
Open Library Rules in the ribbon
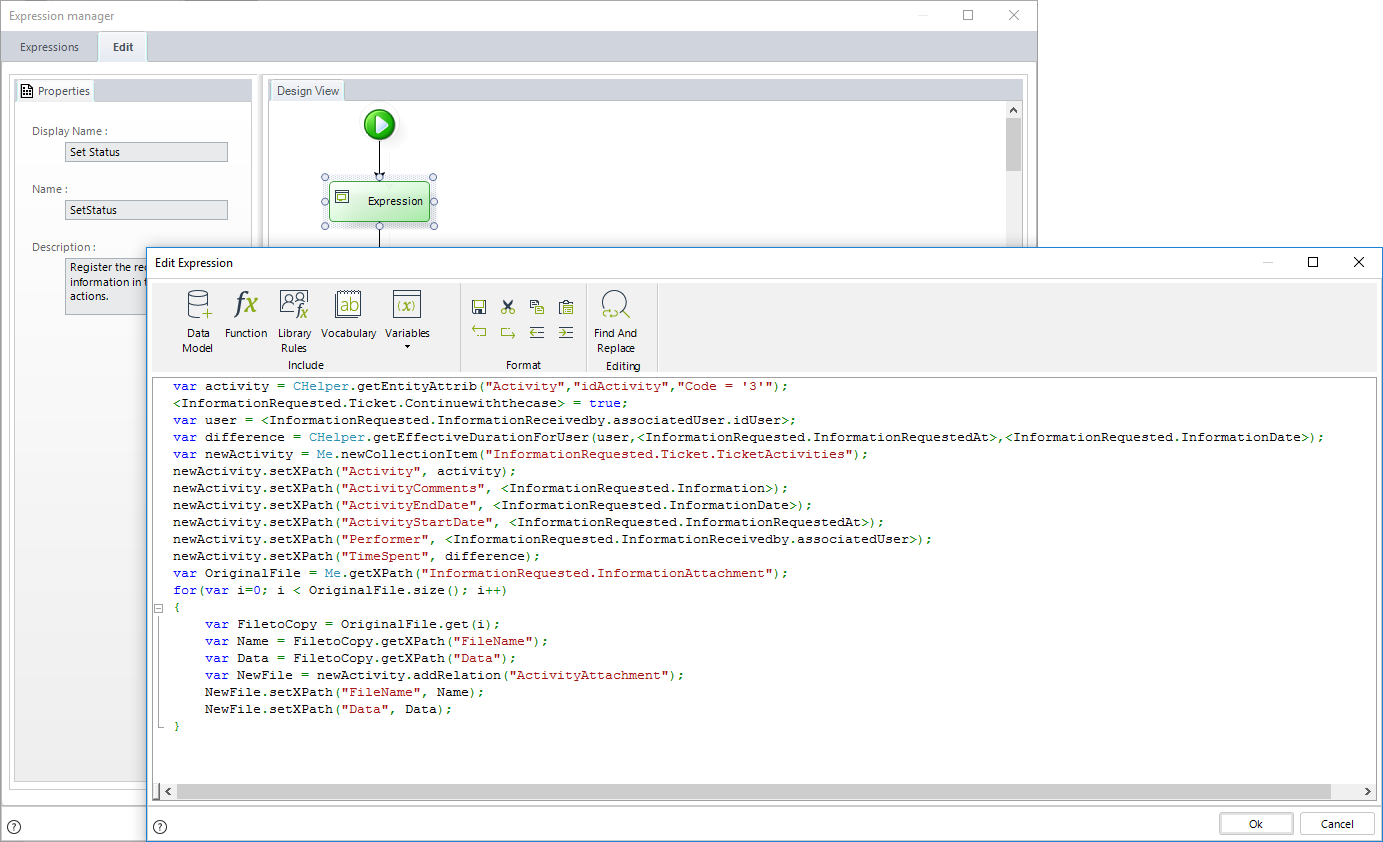click(294, 321)
